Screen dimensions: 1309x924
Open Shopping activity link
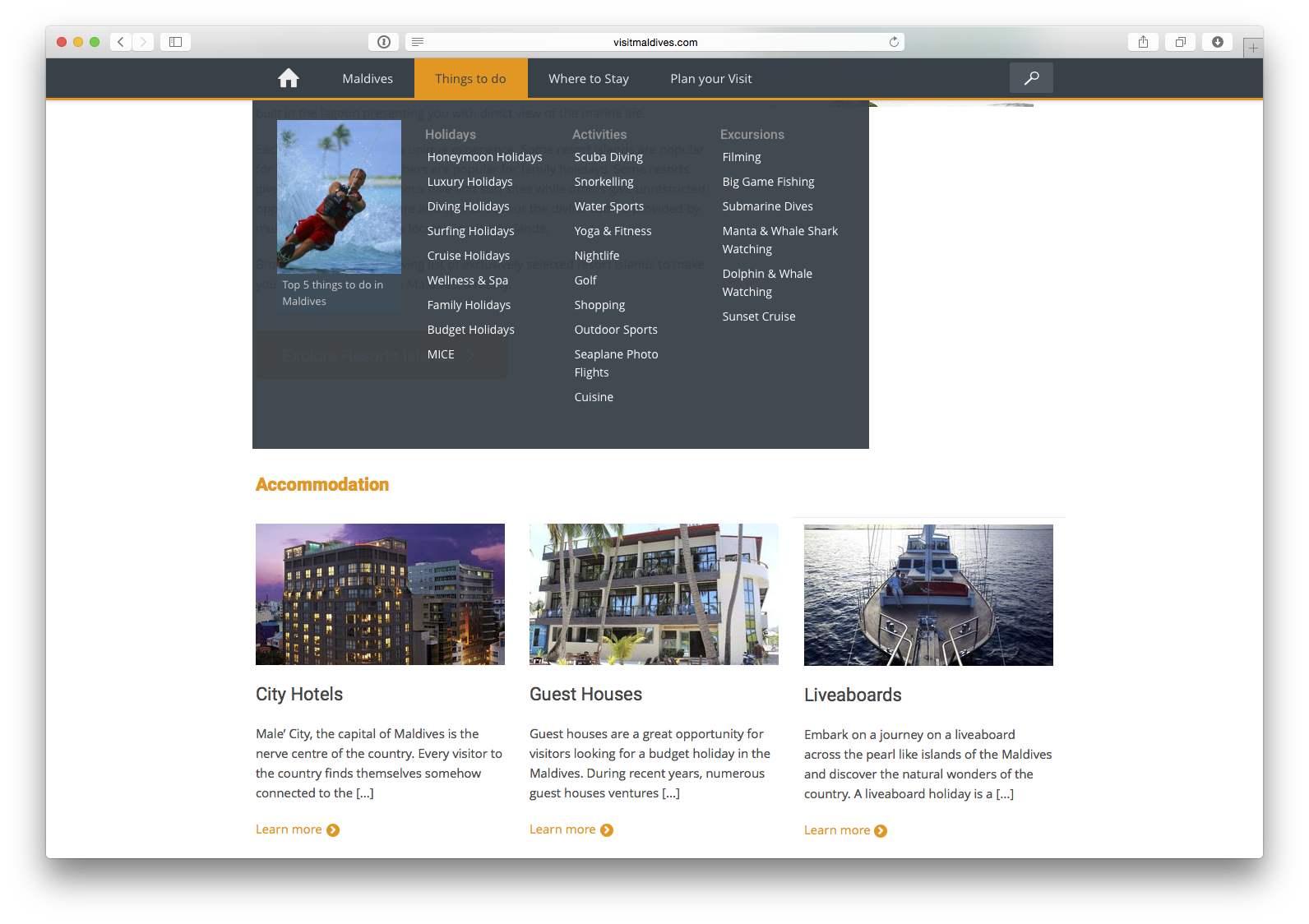click(599, 305)
